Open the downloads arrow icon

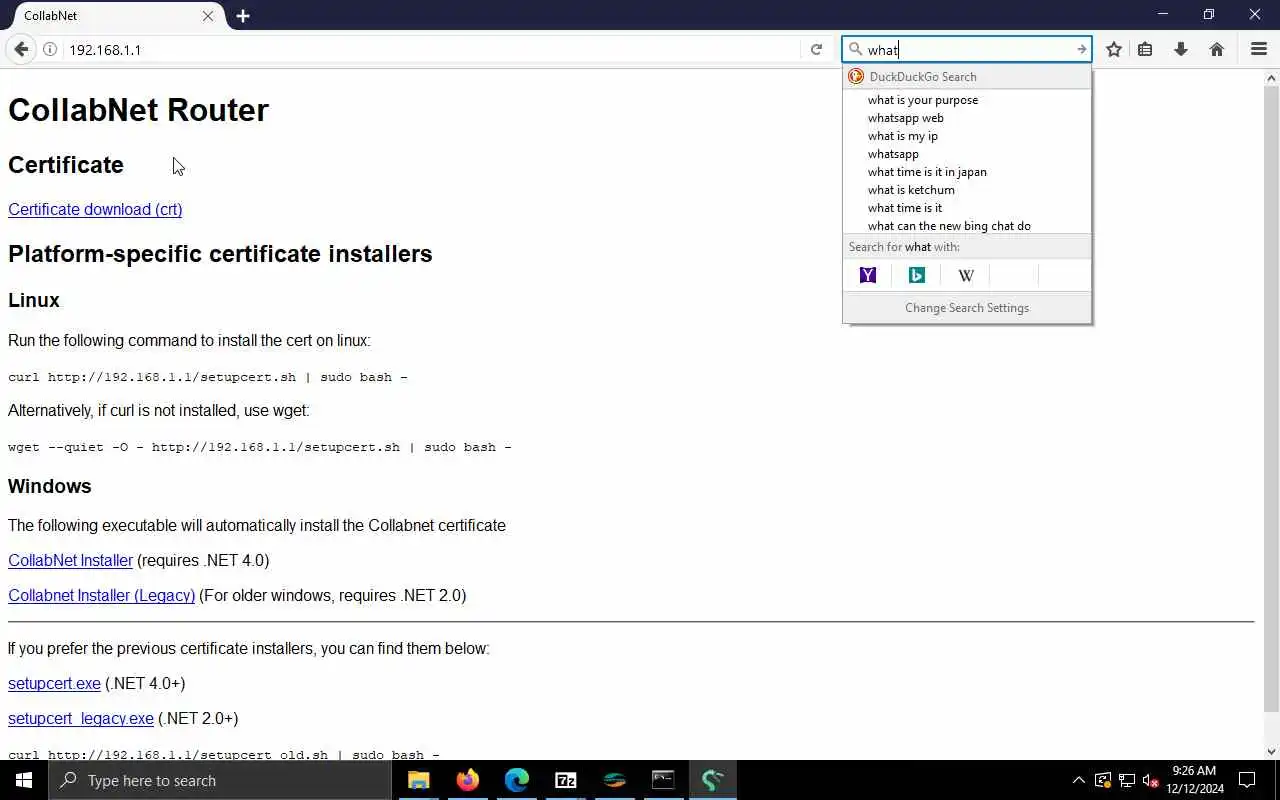(x=1181, y=49)
